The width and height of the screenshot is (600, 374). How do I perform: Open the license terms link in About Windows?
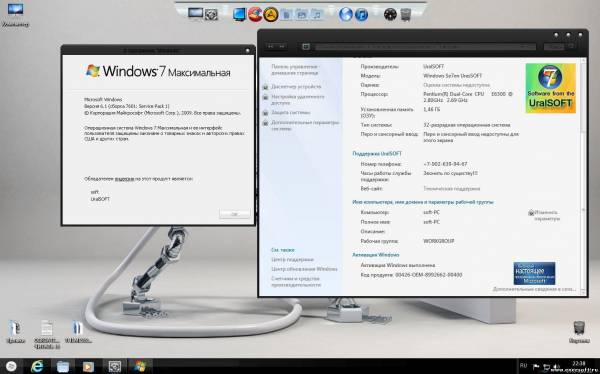[x=124, y=179]
